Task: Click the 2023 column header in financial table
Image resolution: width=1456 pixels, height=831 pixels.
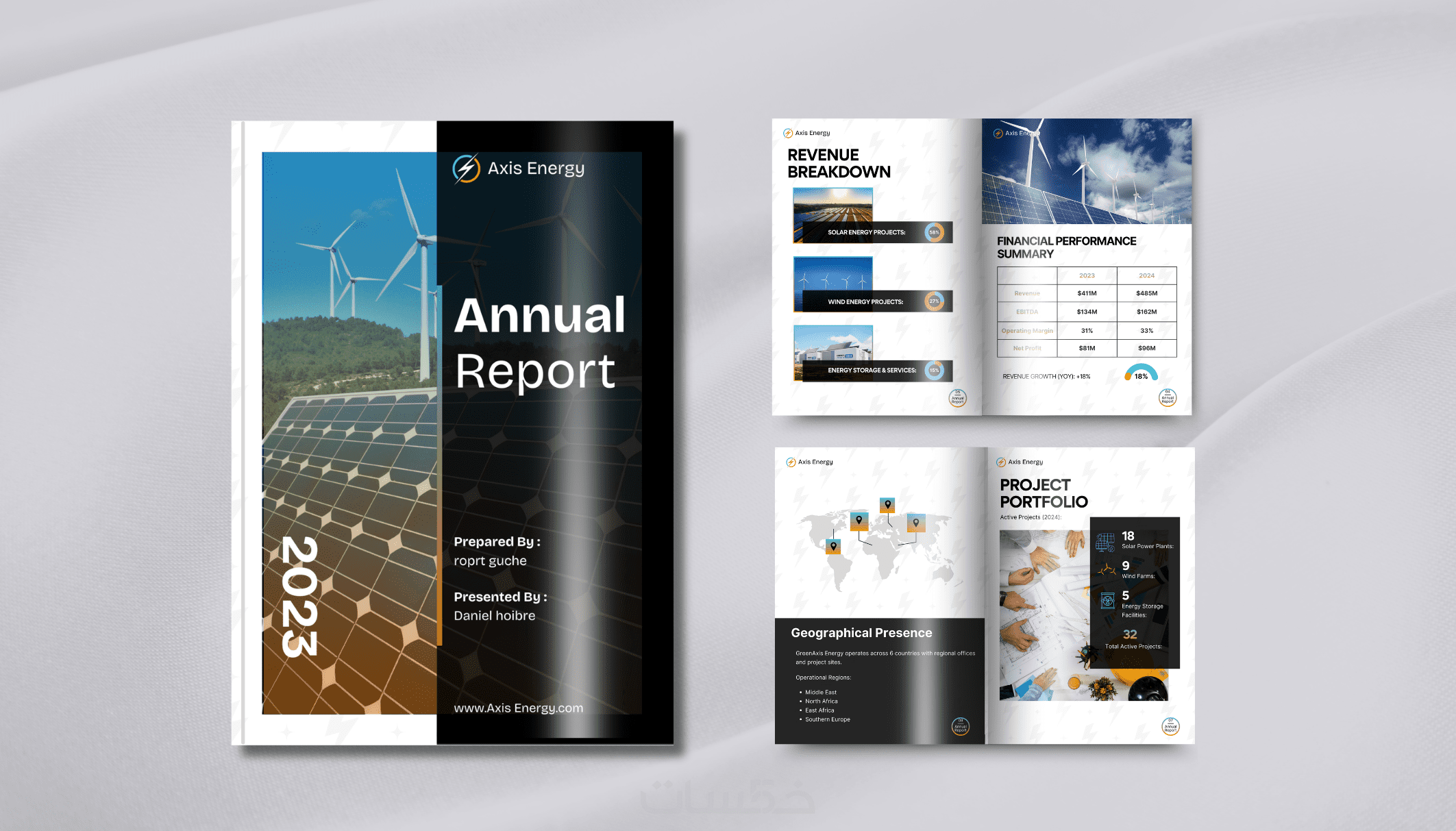Action: [x=1087, y=275]
